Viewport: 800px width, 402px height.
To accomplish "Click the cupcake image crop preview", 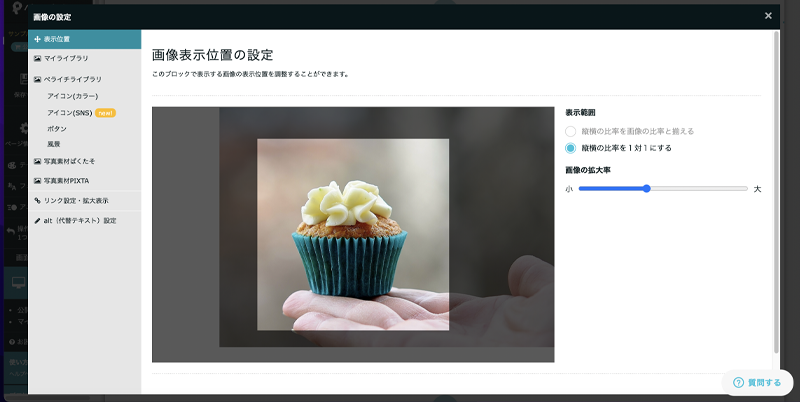I will (x=353, y=234).
